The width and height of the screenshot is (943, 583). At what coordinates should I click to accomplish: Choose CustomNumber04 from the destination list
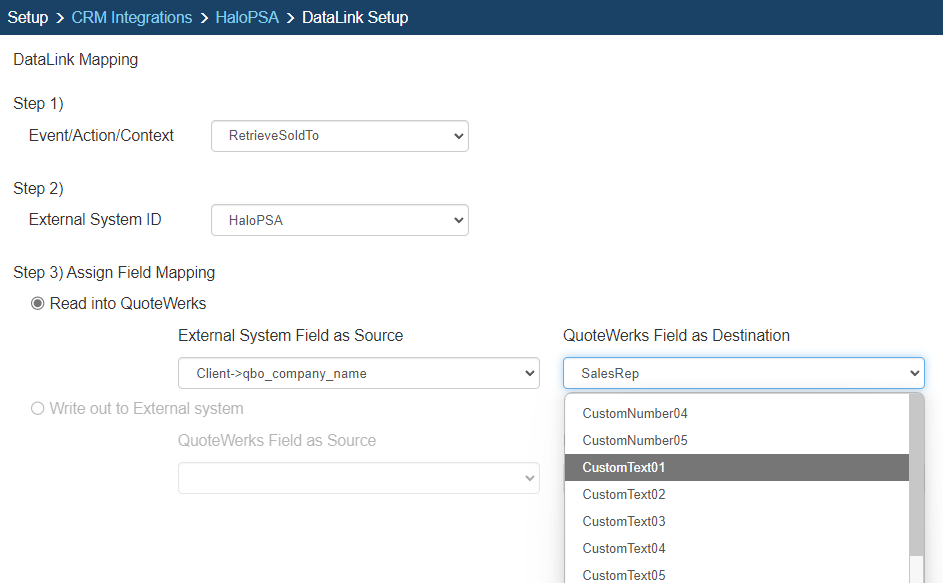pyautogui.click(x=635, y=414)
